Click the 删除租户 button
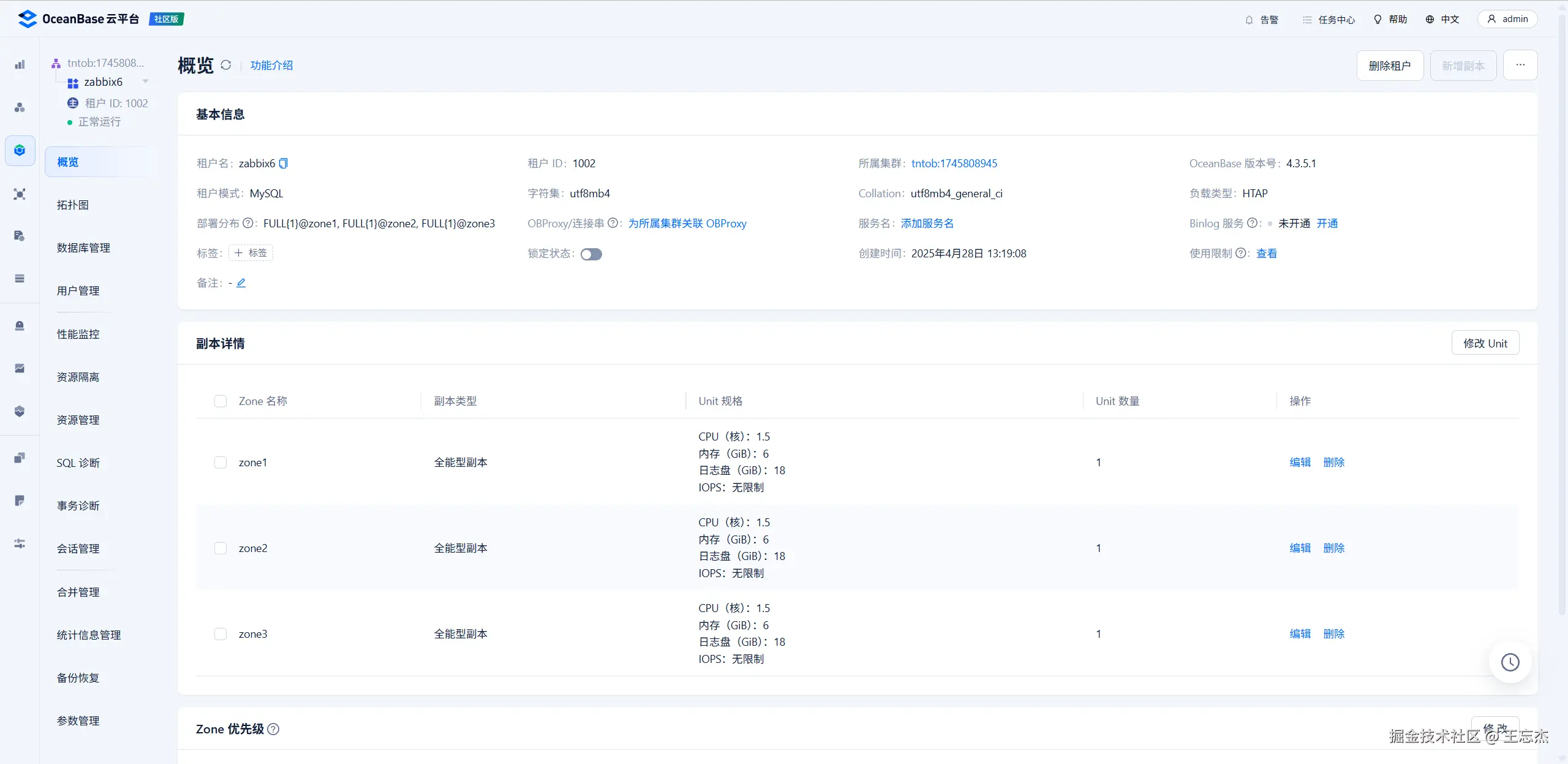This screenshot has width=1568, height=764. tap(1390, 66)
